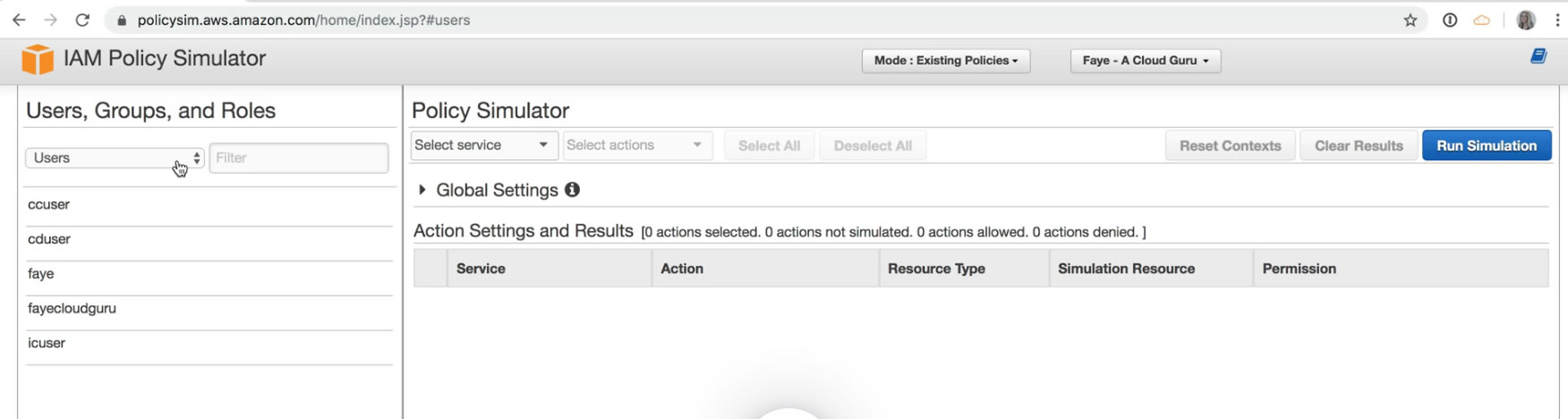Open the Chrome three-dot menu

[1557, 20]
